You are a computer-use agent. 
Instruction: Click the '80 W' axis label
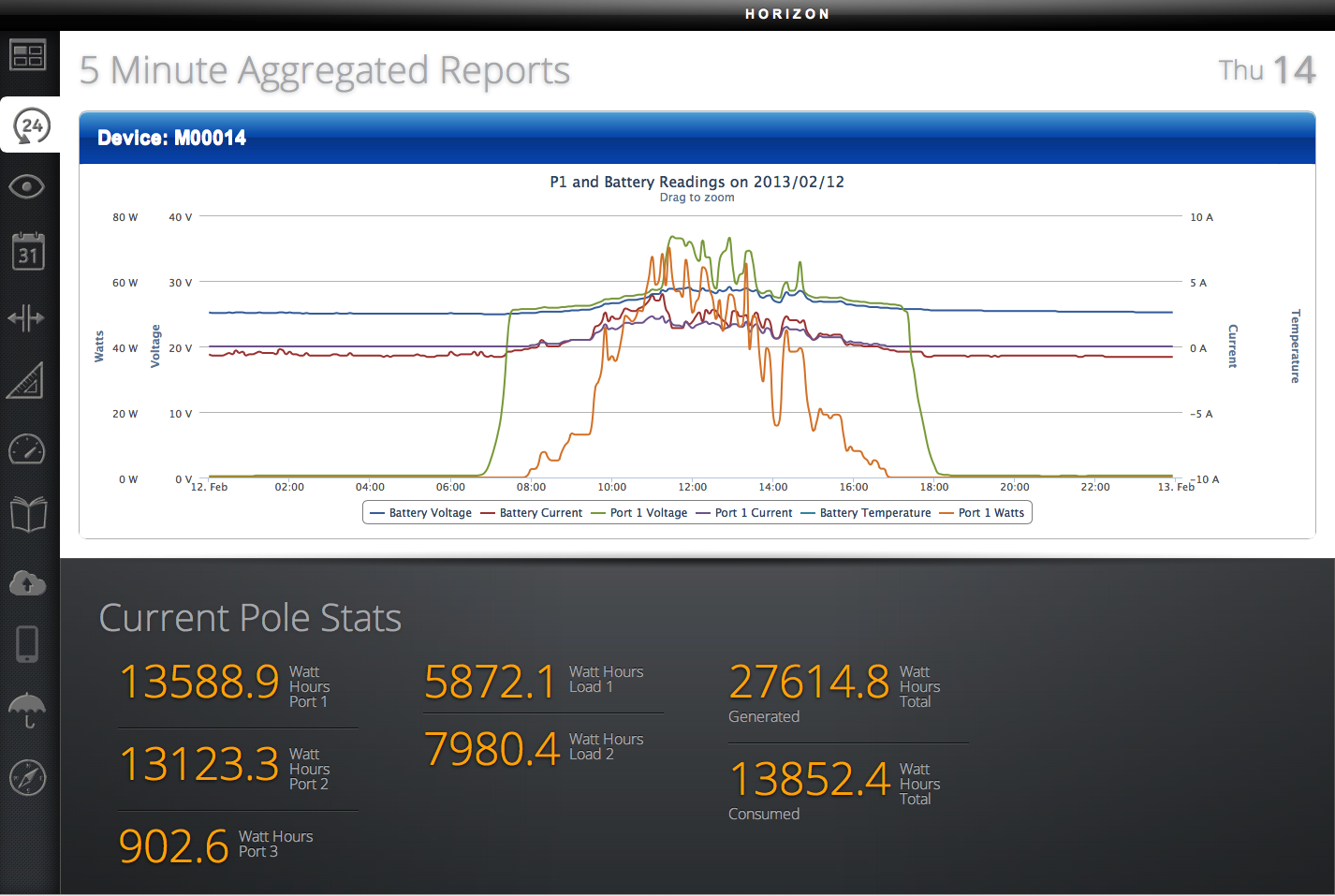(x=125, y=217)
